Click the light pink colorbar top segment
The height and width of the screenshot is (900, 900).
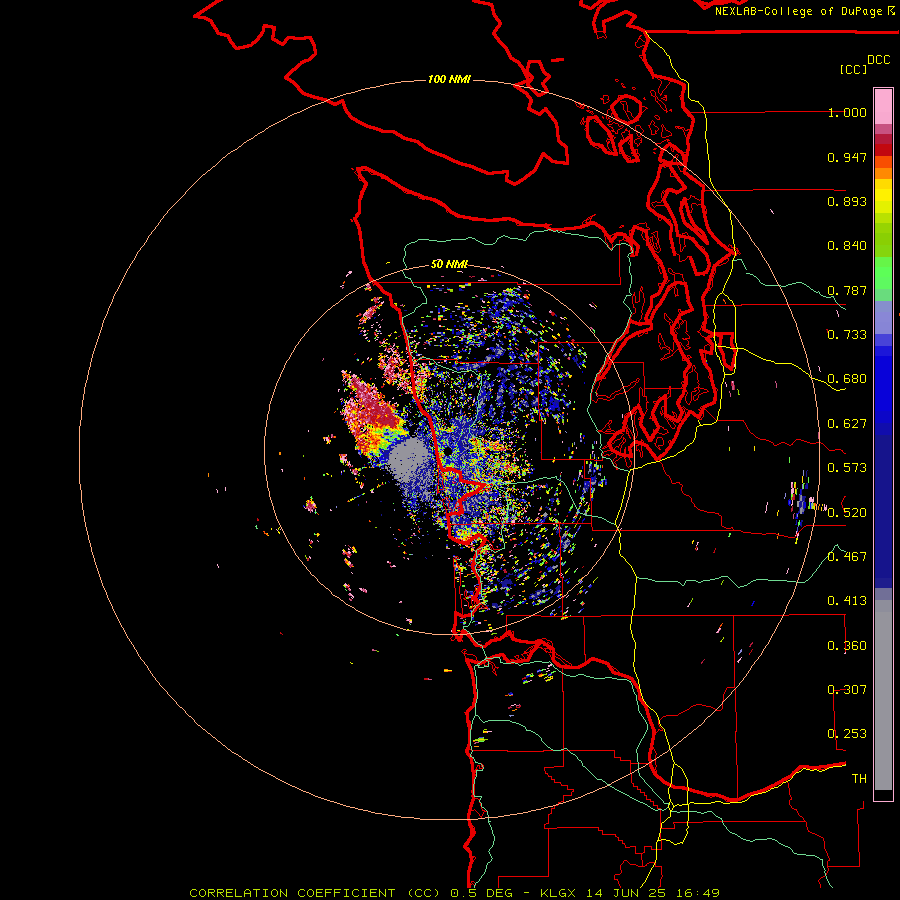point(883,106)
